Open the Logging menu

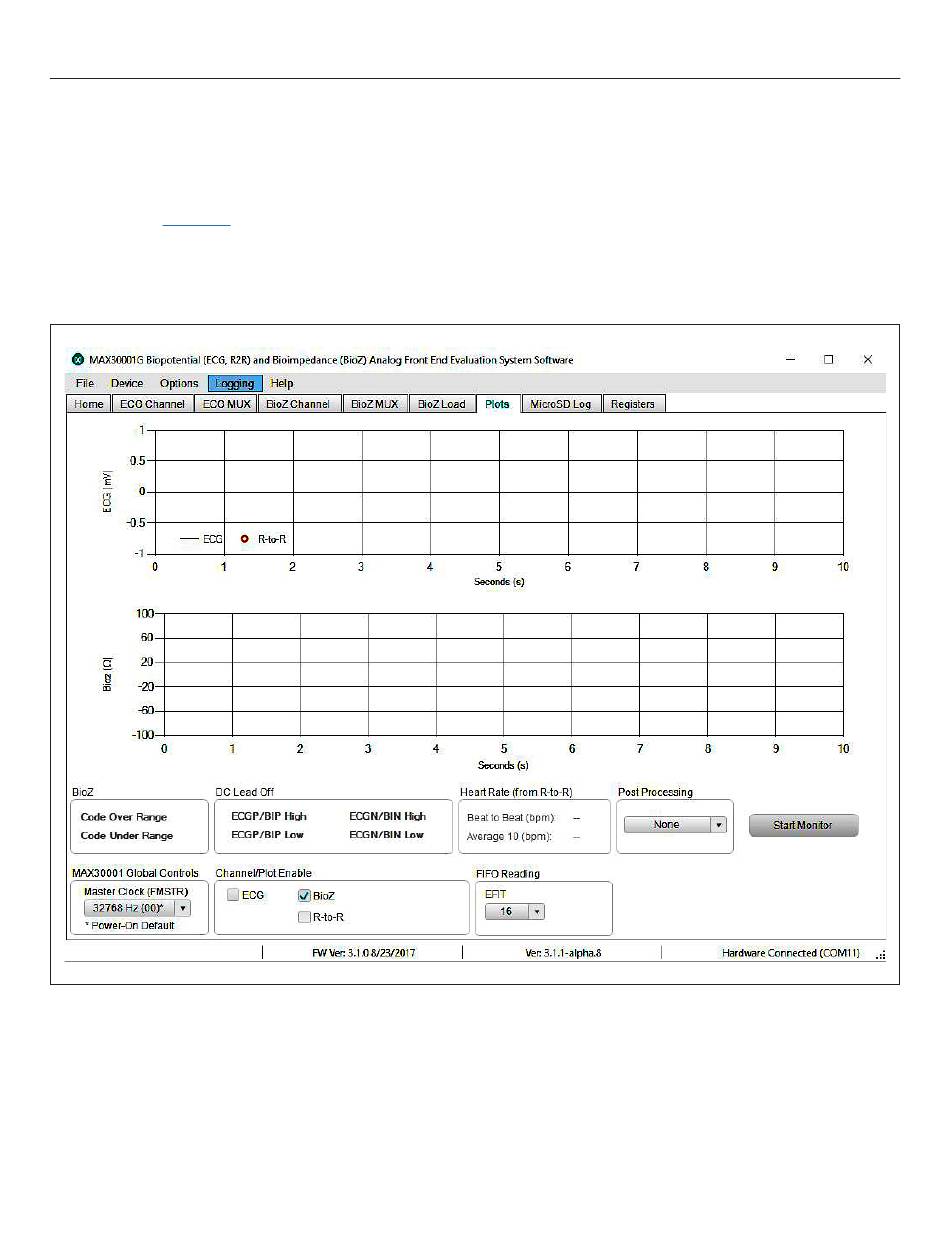coord(235,383)
